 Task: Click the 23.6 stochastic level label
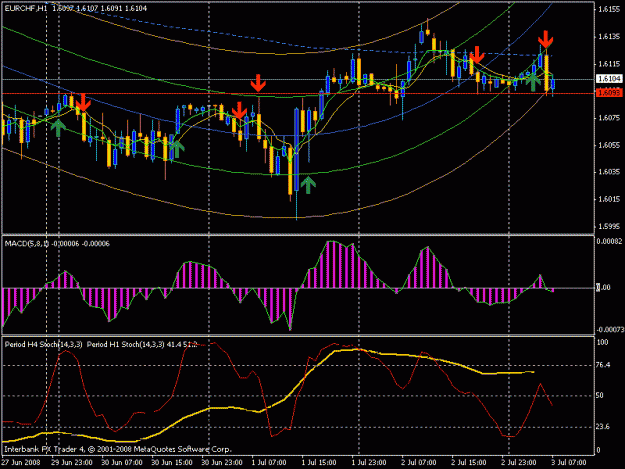click(x=603, y=427)
